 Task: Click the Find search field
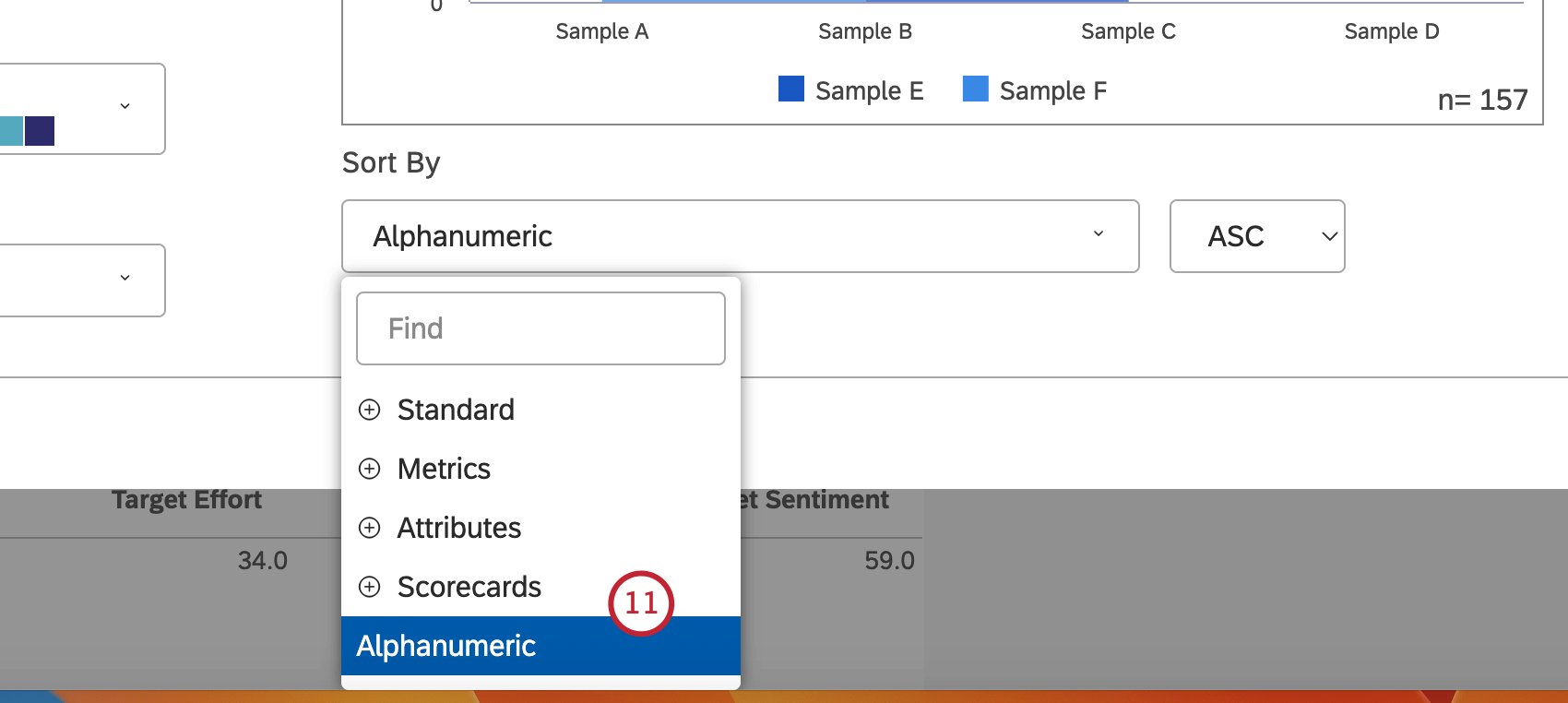tap(540, 328)
